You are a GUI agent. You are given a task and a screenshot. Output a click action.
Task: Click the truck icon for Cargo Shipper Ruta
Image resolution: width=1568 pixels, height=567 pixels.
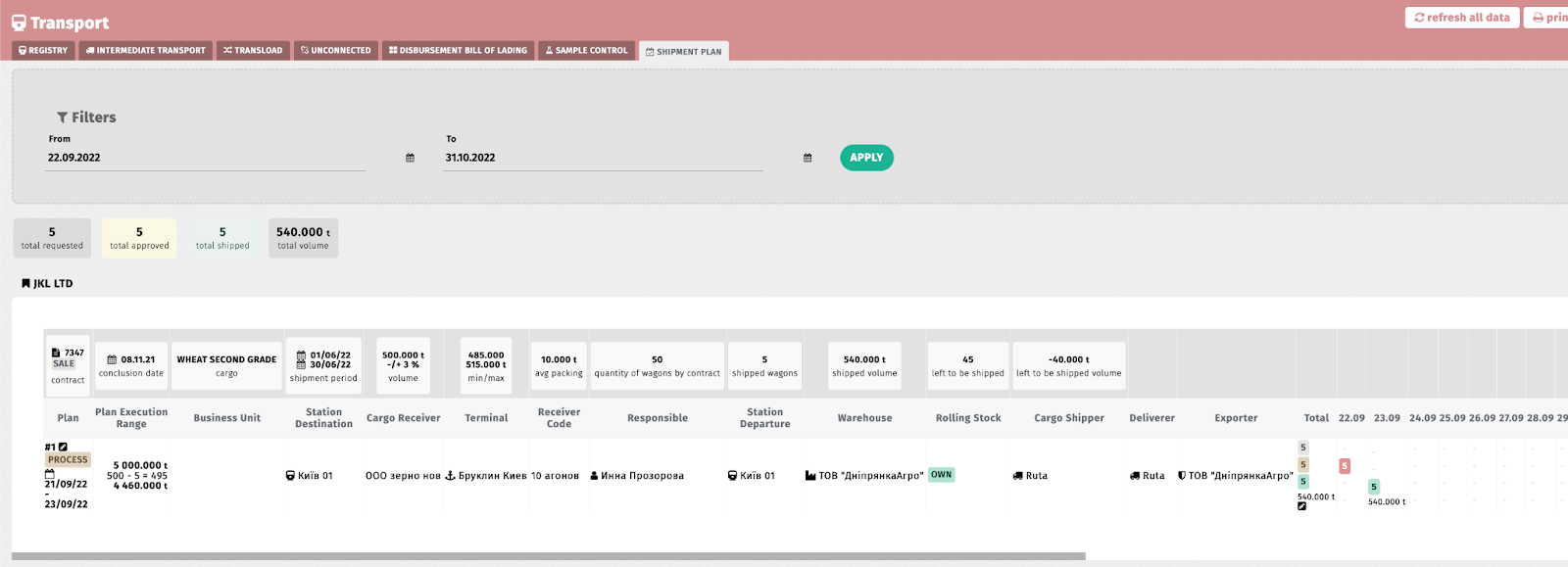1017,476
